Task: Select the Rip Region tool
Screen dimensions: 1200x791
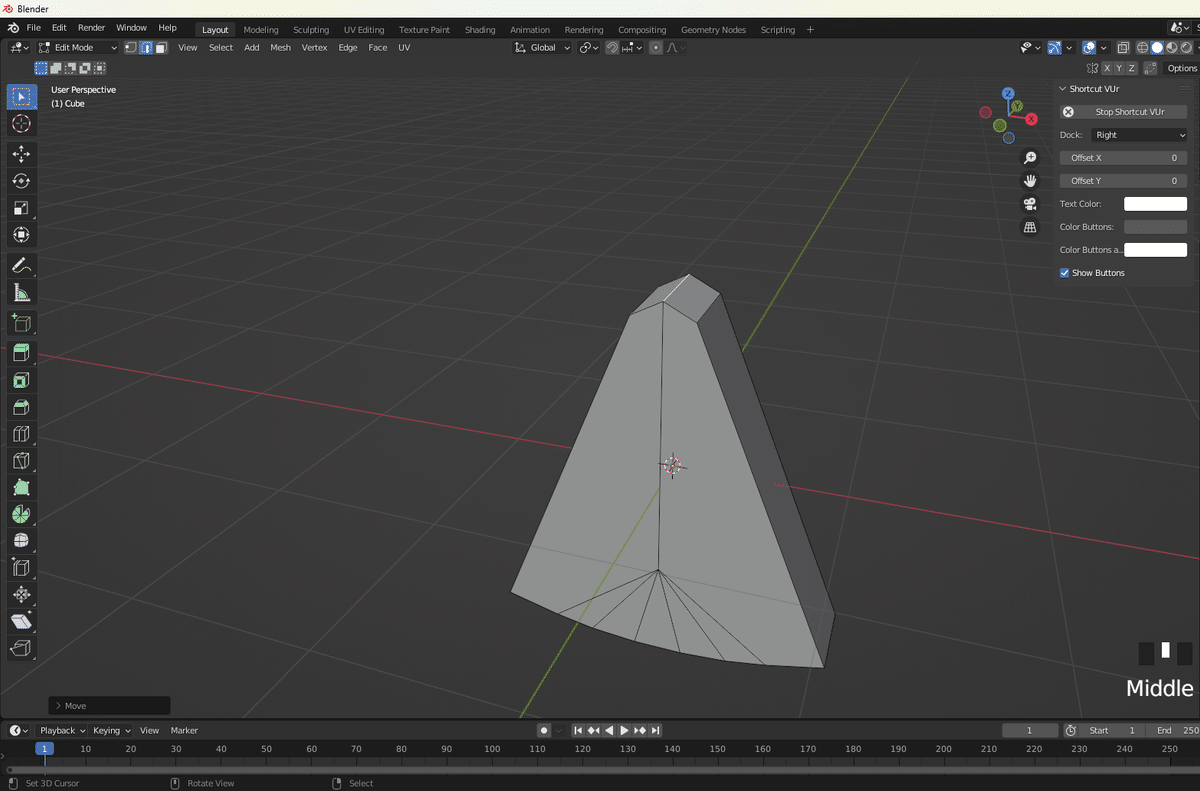Action: click(x=21, y=649)
